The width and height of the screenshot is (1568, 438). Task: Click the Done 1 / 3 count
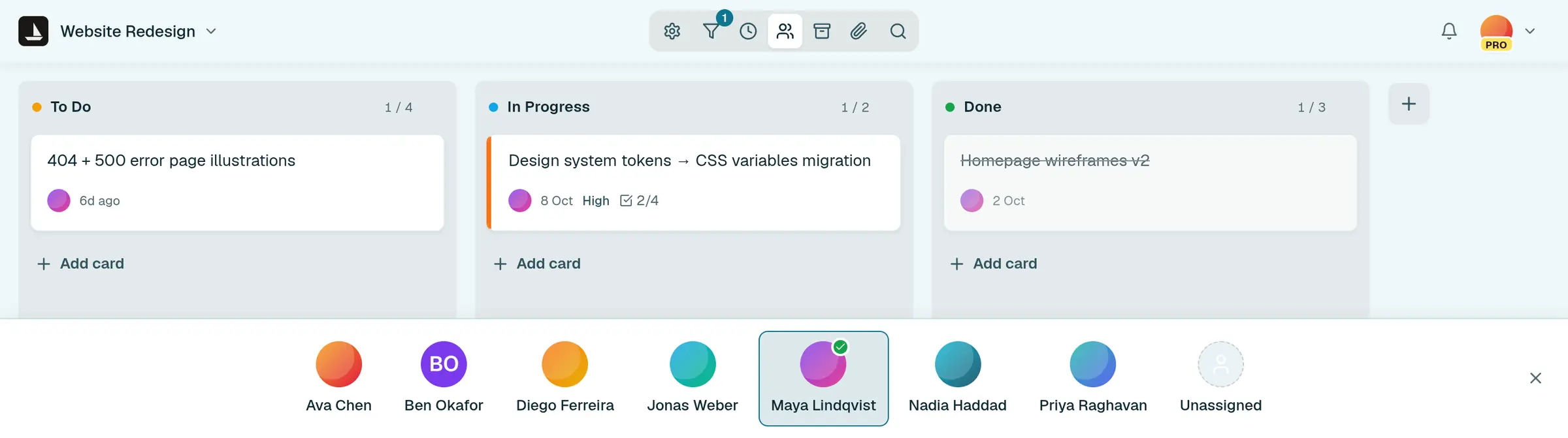[x=1312, y=107]
